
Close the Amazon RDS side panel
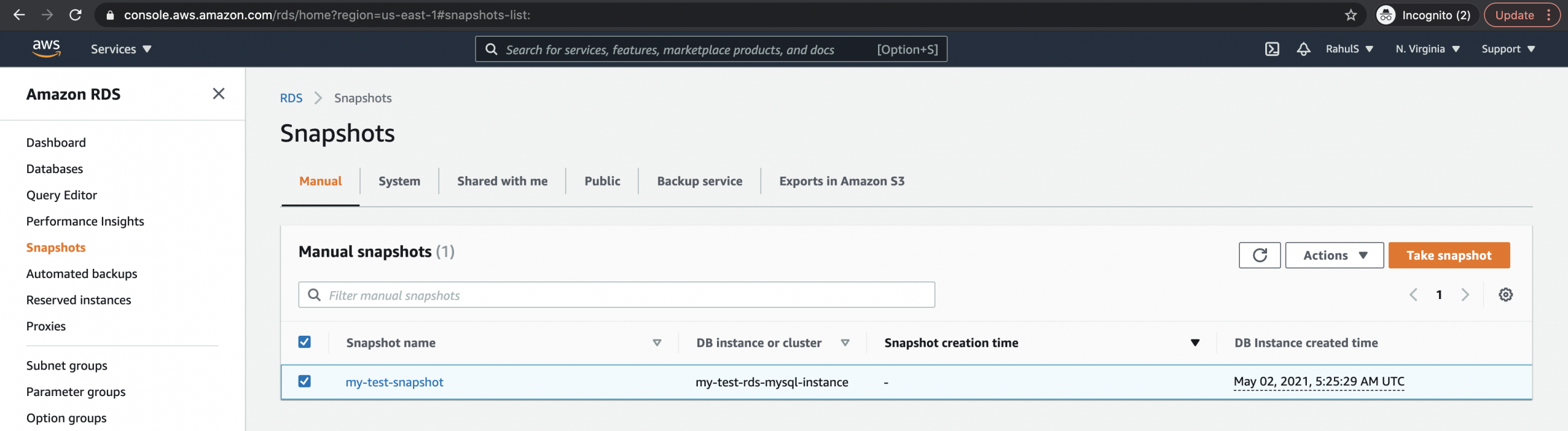[x=218, y=94]
